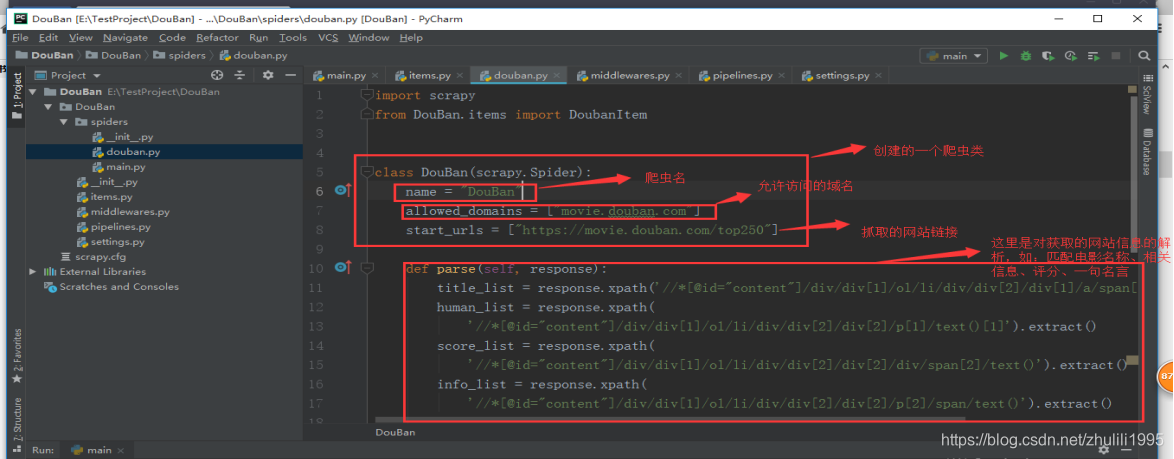Collapse the DouBan root project folder

pyautogui.click(x=32, y=92)
